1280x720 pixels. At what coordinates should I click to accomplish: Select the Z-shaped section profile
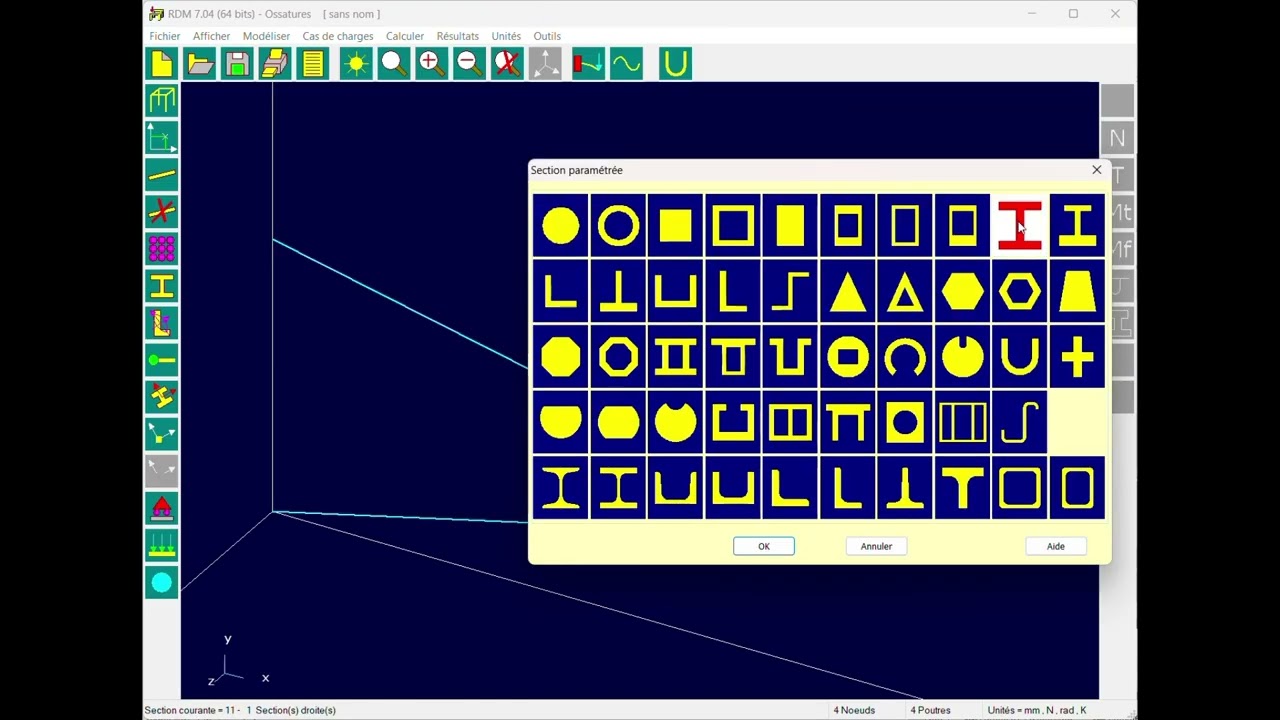[x=790, y=292]
